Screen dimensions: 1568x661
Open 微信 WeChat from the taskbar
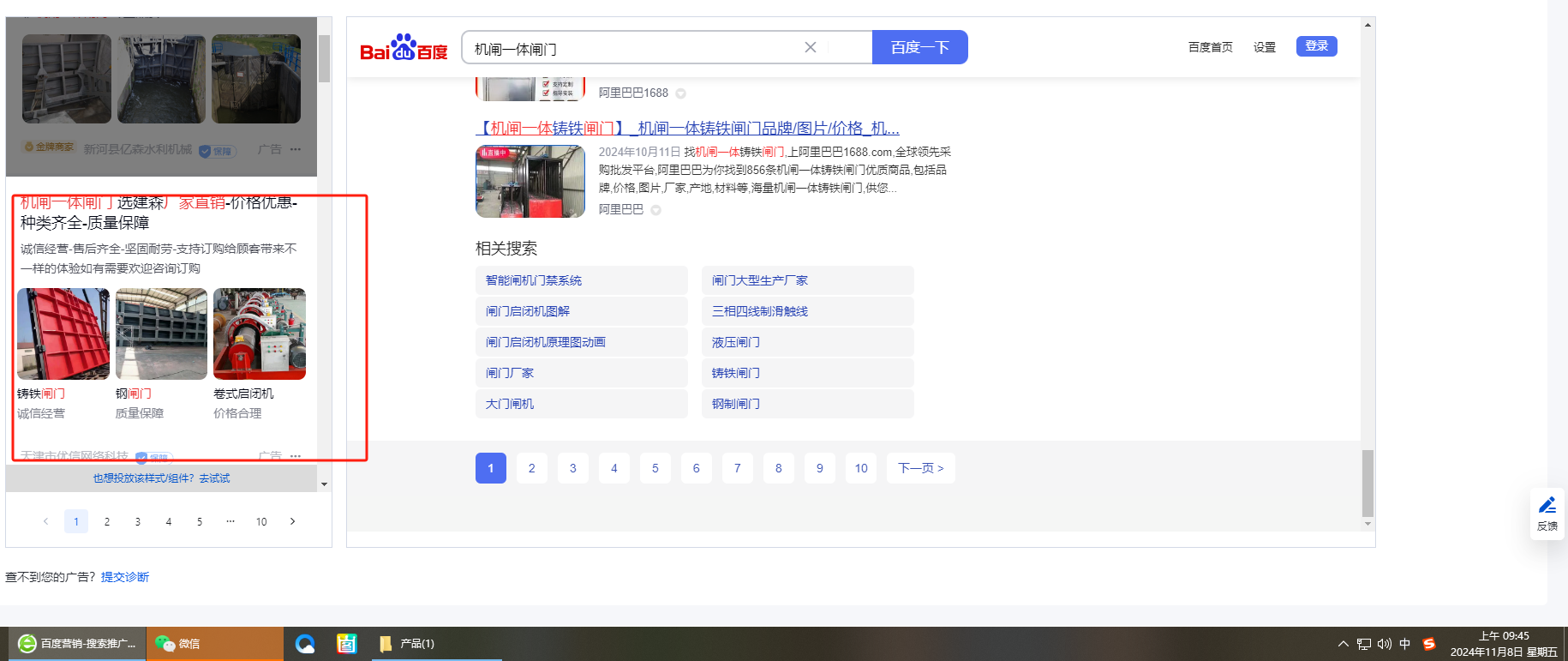tap(214, 644)
